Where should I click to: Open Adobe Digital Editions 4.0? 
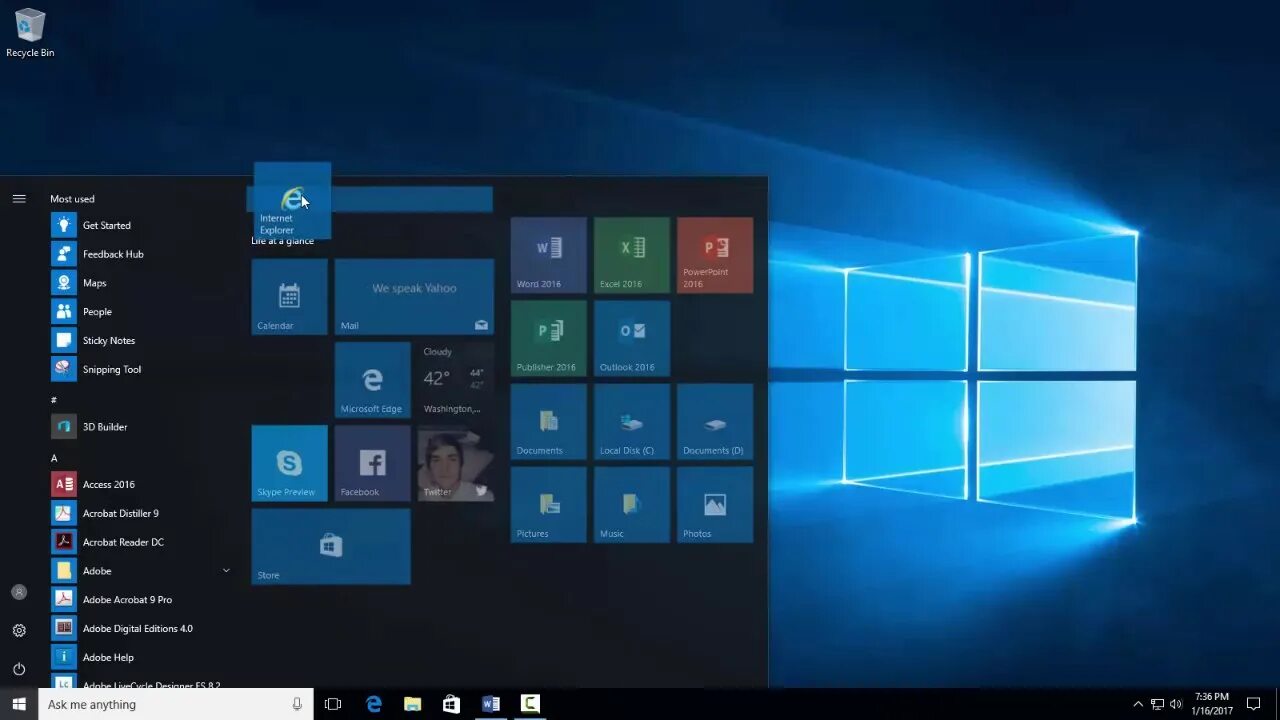point(140,628)
